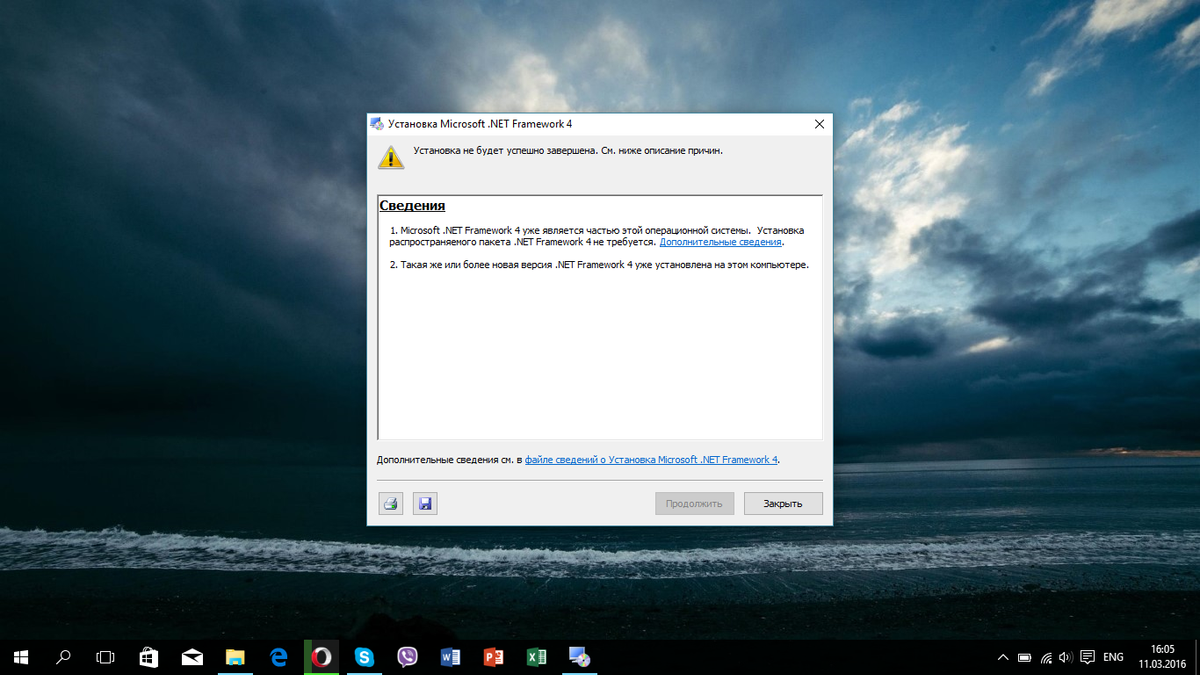Screen dimensions: 1200x675
Task: Open the файле сведений о Установка link
Action: tap(651, 460)
